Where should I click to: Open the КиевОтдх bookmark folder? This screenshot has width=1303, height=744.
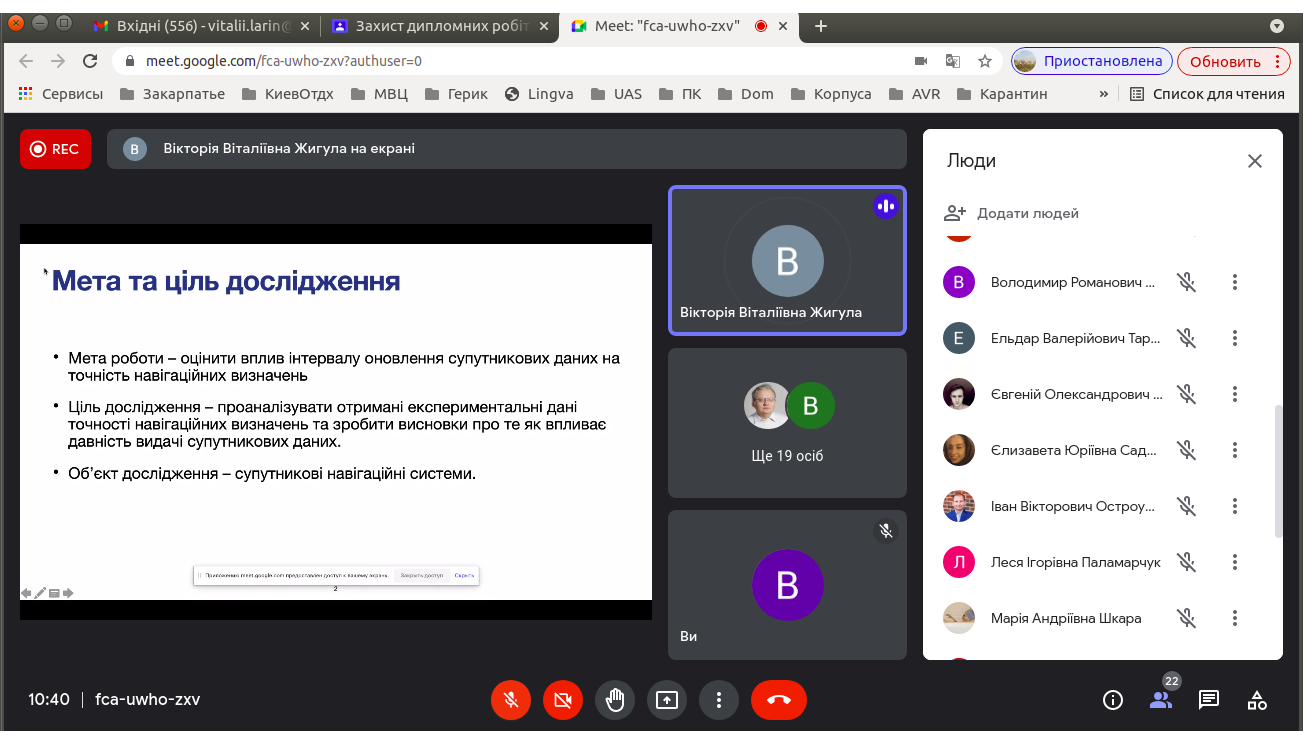288,94
